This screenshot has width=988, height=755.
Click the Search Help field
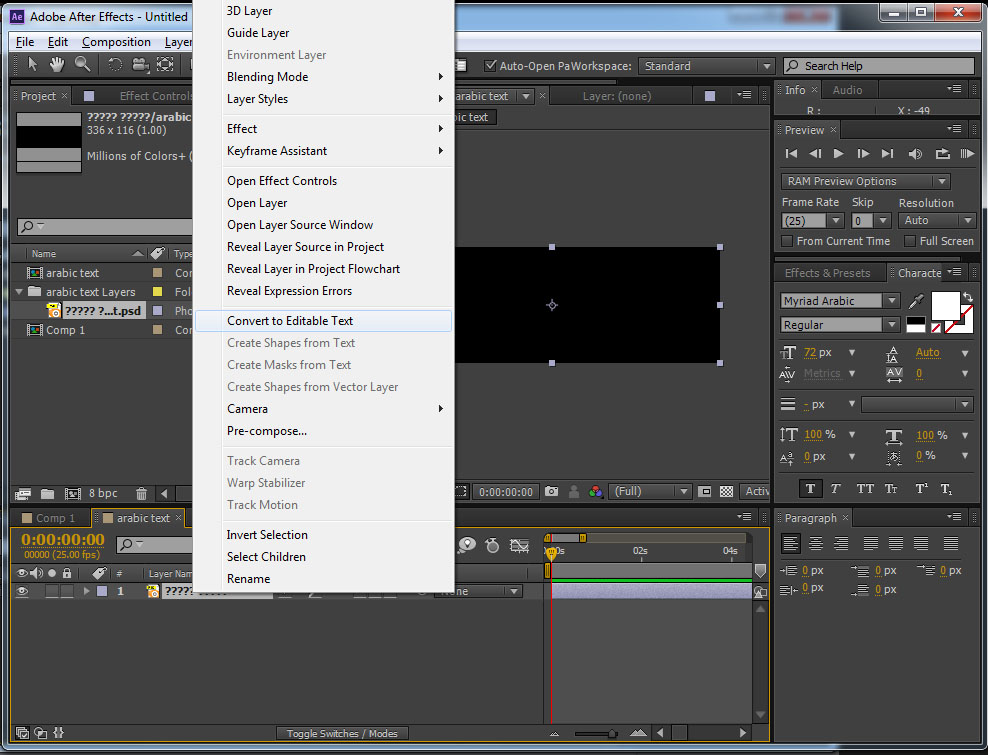click(x=878, y=66)
